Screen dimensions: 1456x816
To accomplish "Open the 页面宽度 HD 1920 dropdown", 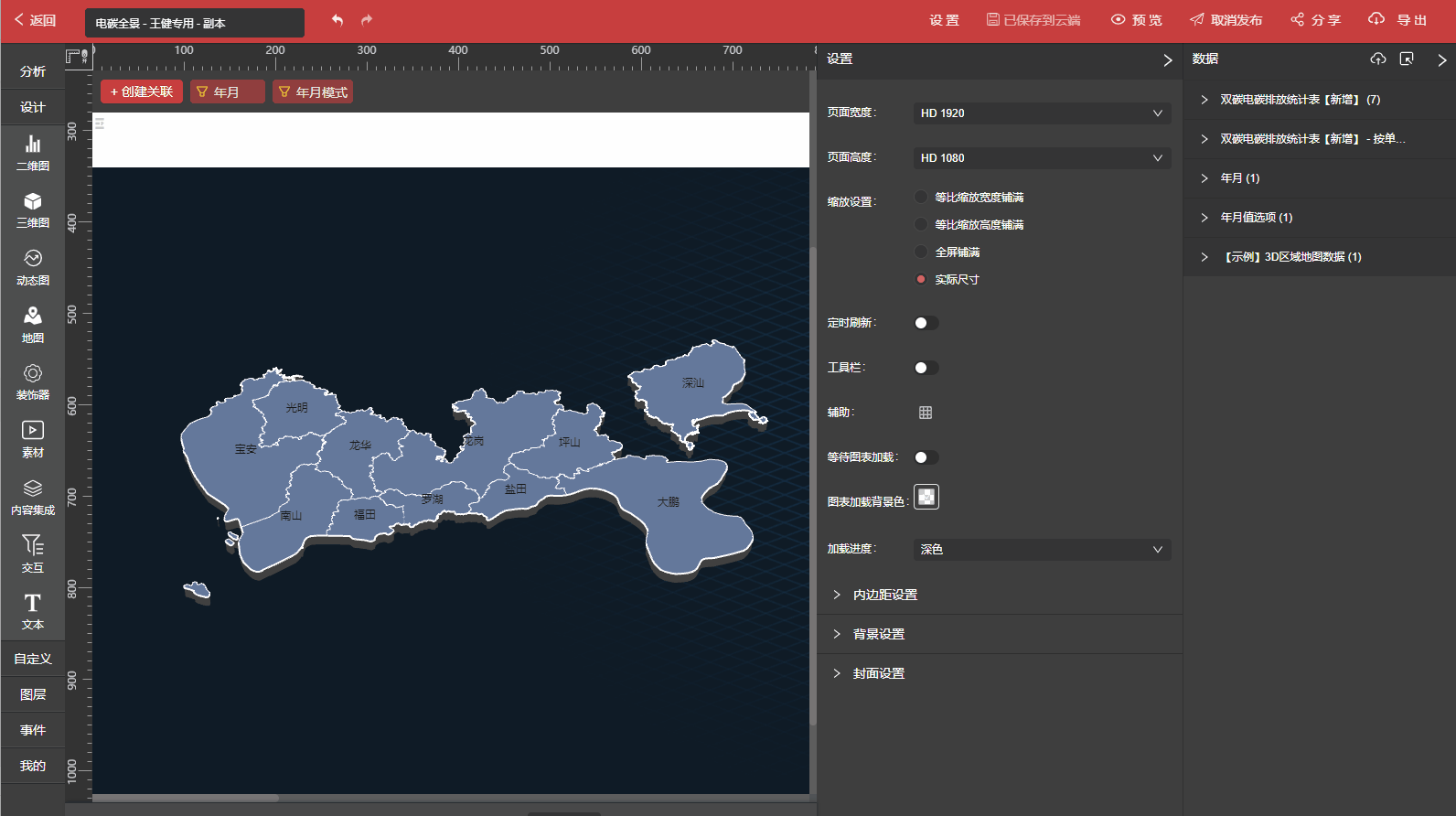I will tap(1042, 113).
